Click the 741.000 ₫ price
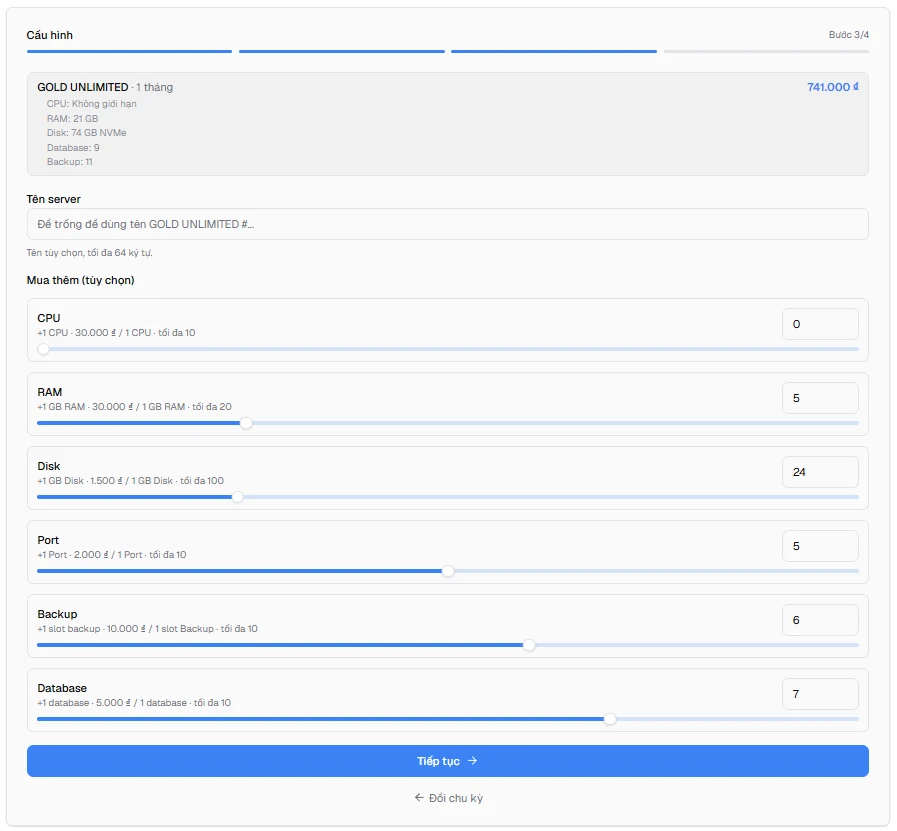This screenshot has height=831, width=897. pos(833,87)
